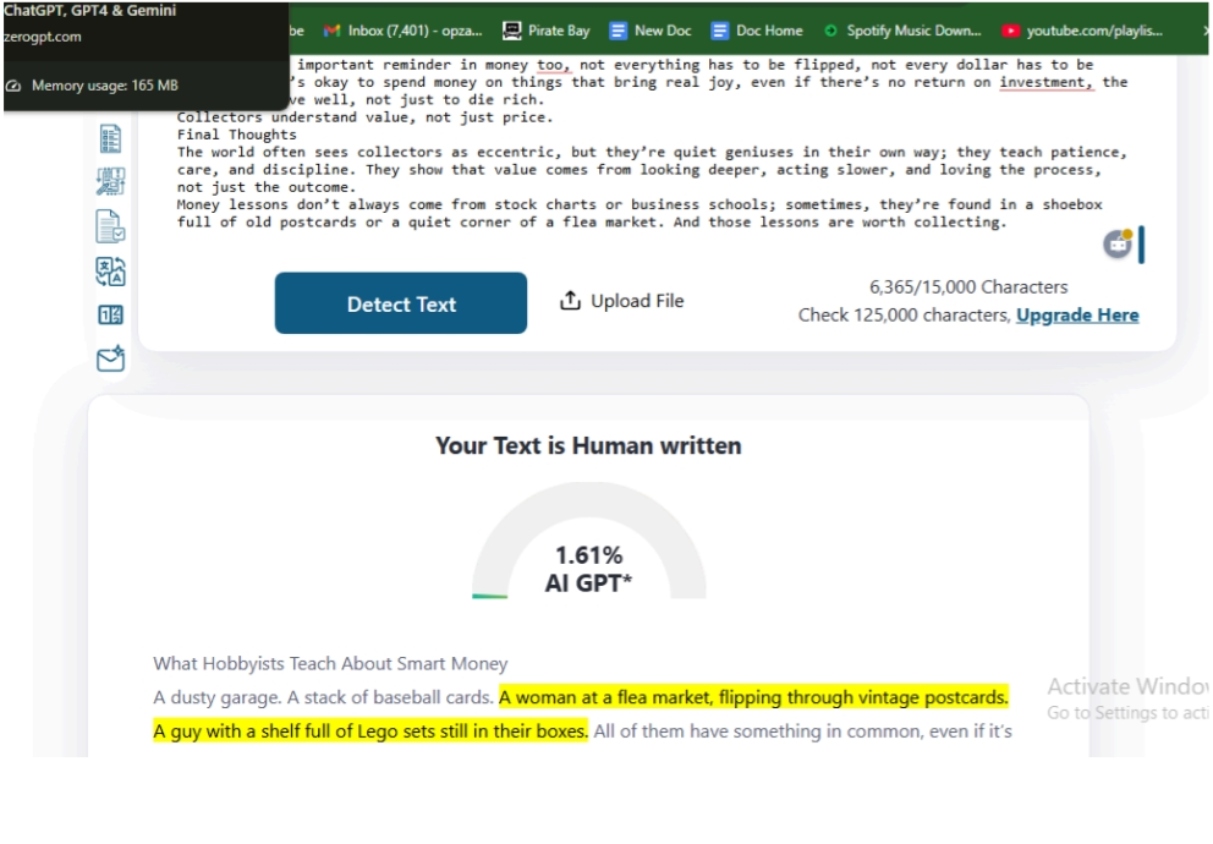1213x844 pixels.
Task: Open the Pirate Bay bookmark label
Action: tap(559, 31)
